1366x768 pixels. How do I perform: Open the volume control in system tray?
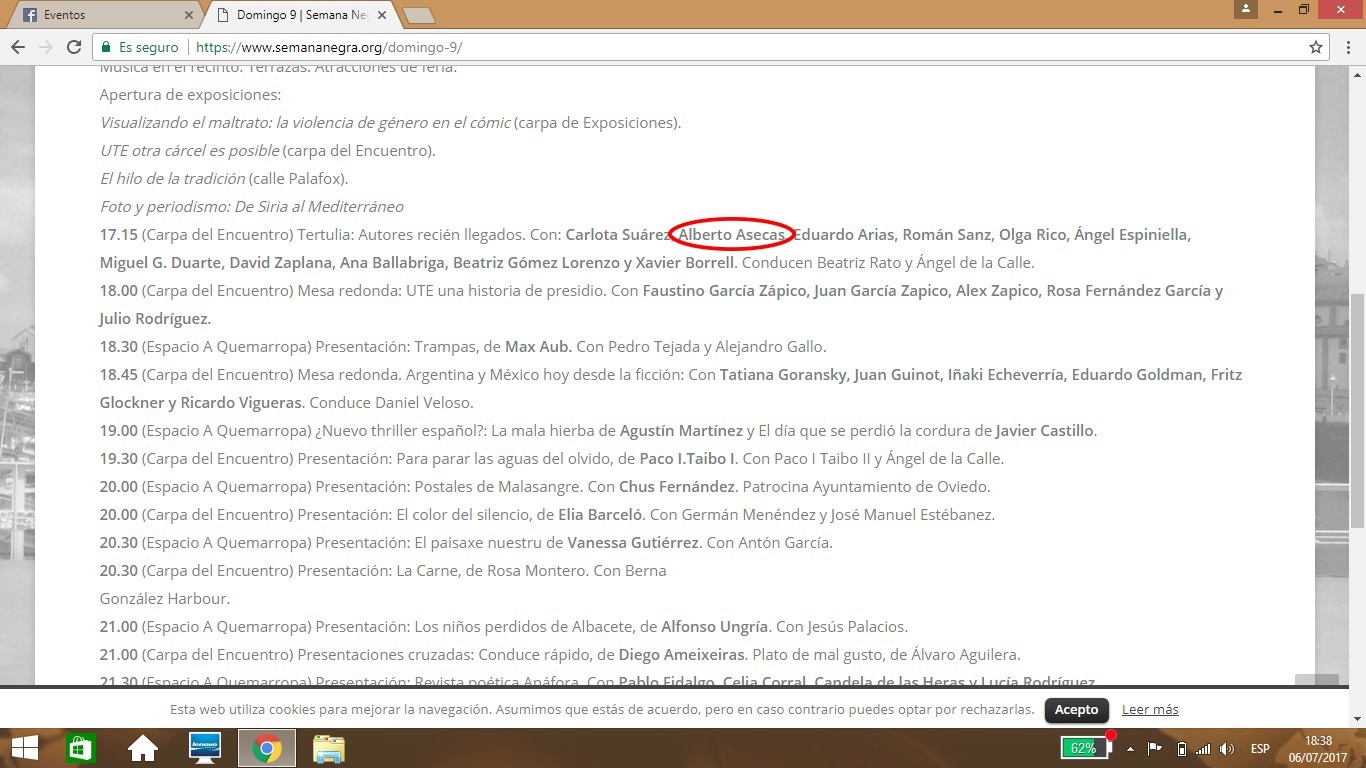point(1227,749)
